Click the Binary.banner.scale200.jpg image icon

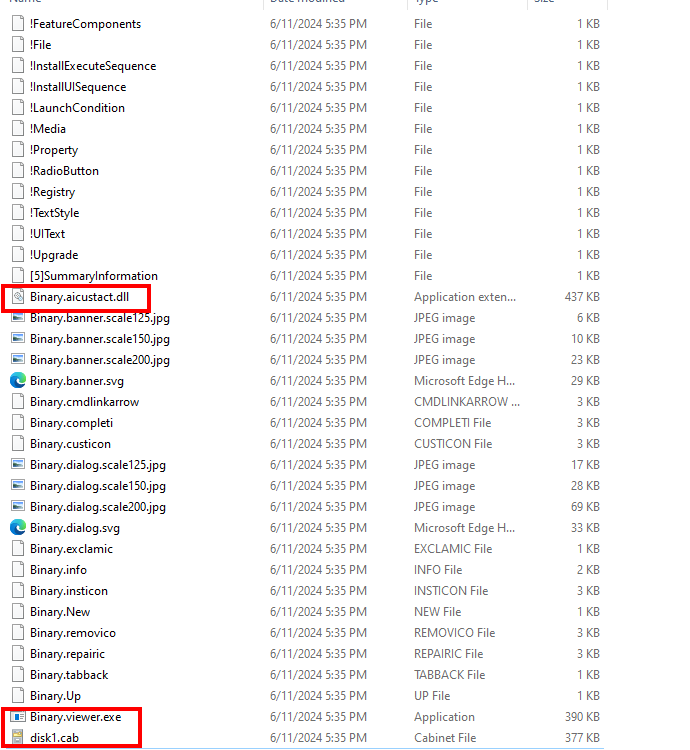[x=18, y=360]
